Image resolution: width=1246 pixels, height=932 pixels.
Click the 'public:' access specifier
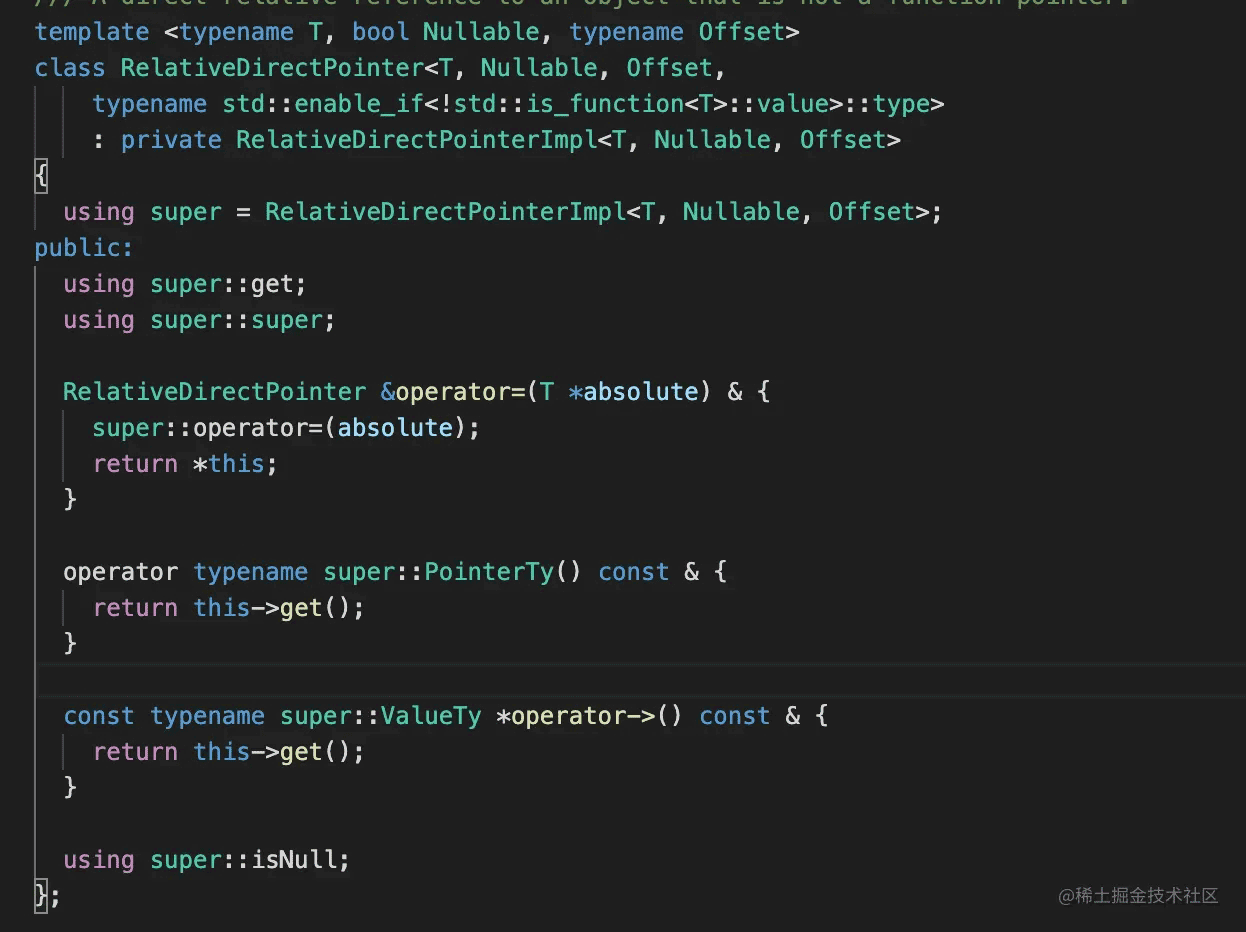83,248
